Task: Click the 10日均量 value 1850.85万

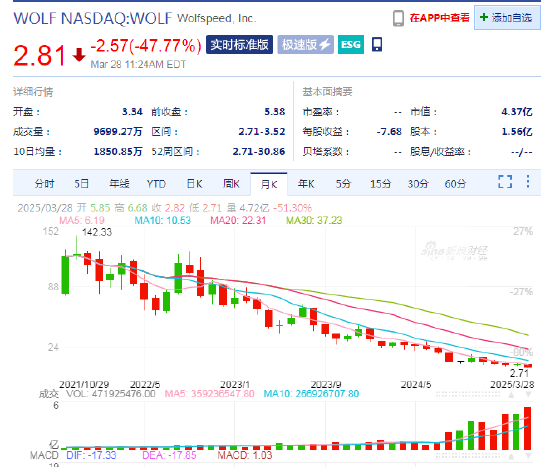Action: 118,152
